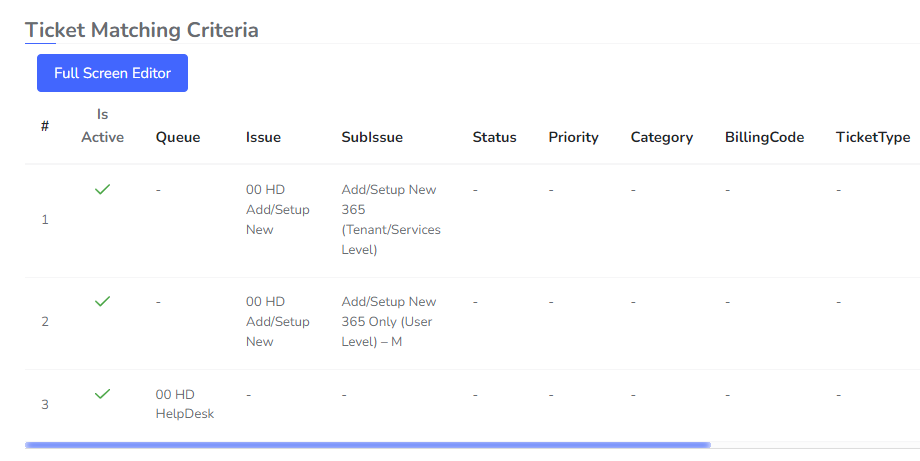
Task: Click the Tenant/Services Level subissue cell in row 1
Action: 390,220
